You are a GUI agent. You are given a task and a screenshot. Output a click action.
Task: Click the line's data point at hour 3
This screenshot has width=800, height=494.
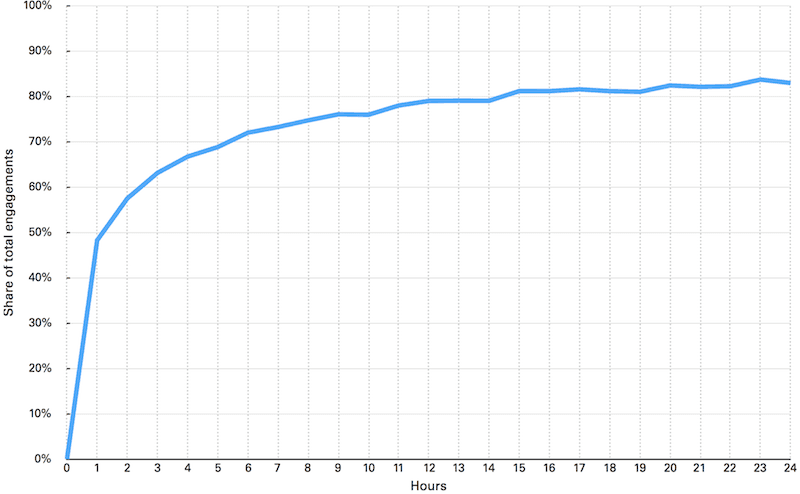[x=157, y=173]
